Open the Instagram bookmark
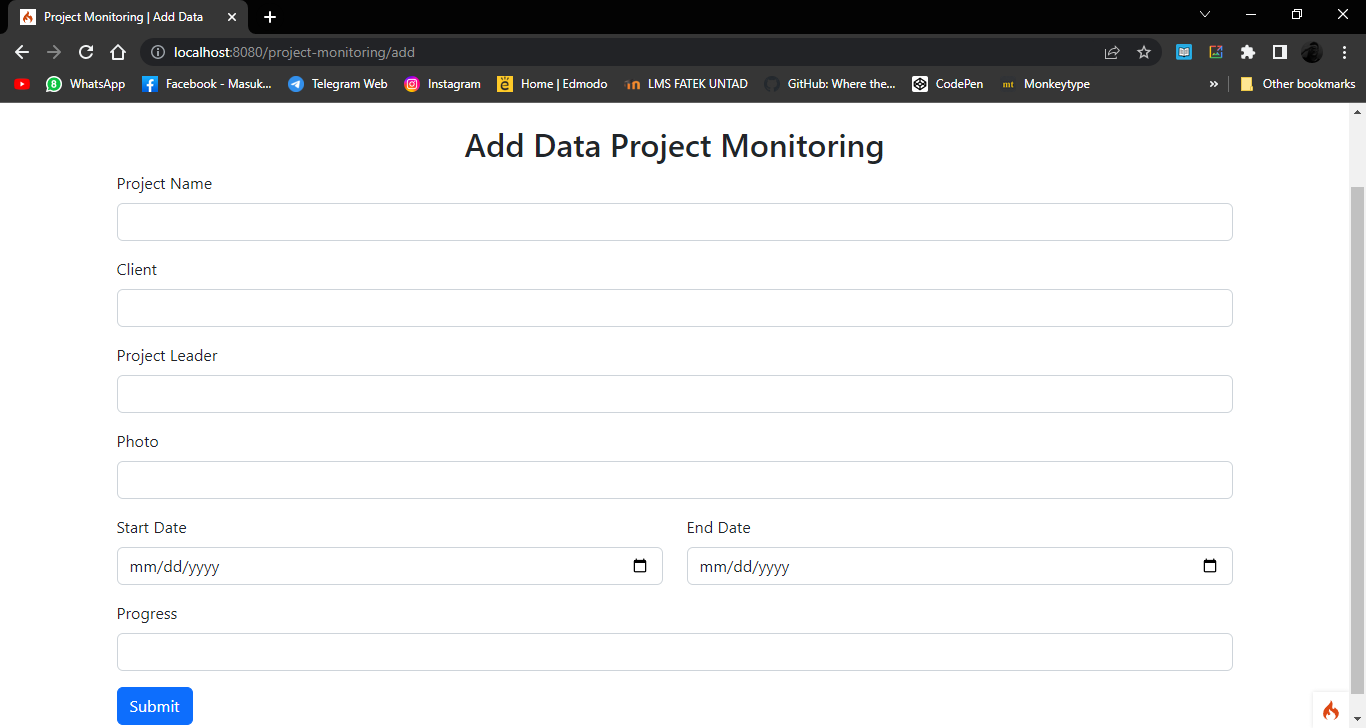This screenshot has height=728, width=1366. point(442,84)
